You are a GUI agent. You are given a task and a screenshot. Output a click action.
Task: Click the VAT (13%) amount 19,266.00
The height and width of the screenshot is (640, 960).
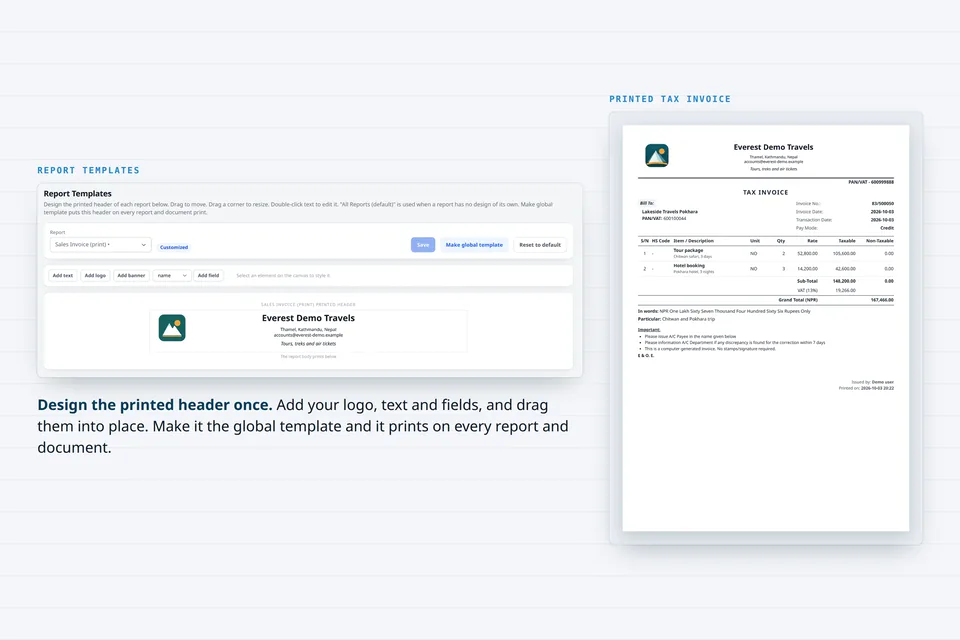click(846, 290)
